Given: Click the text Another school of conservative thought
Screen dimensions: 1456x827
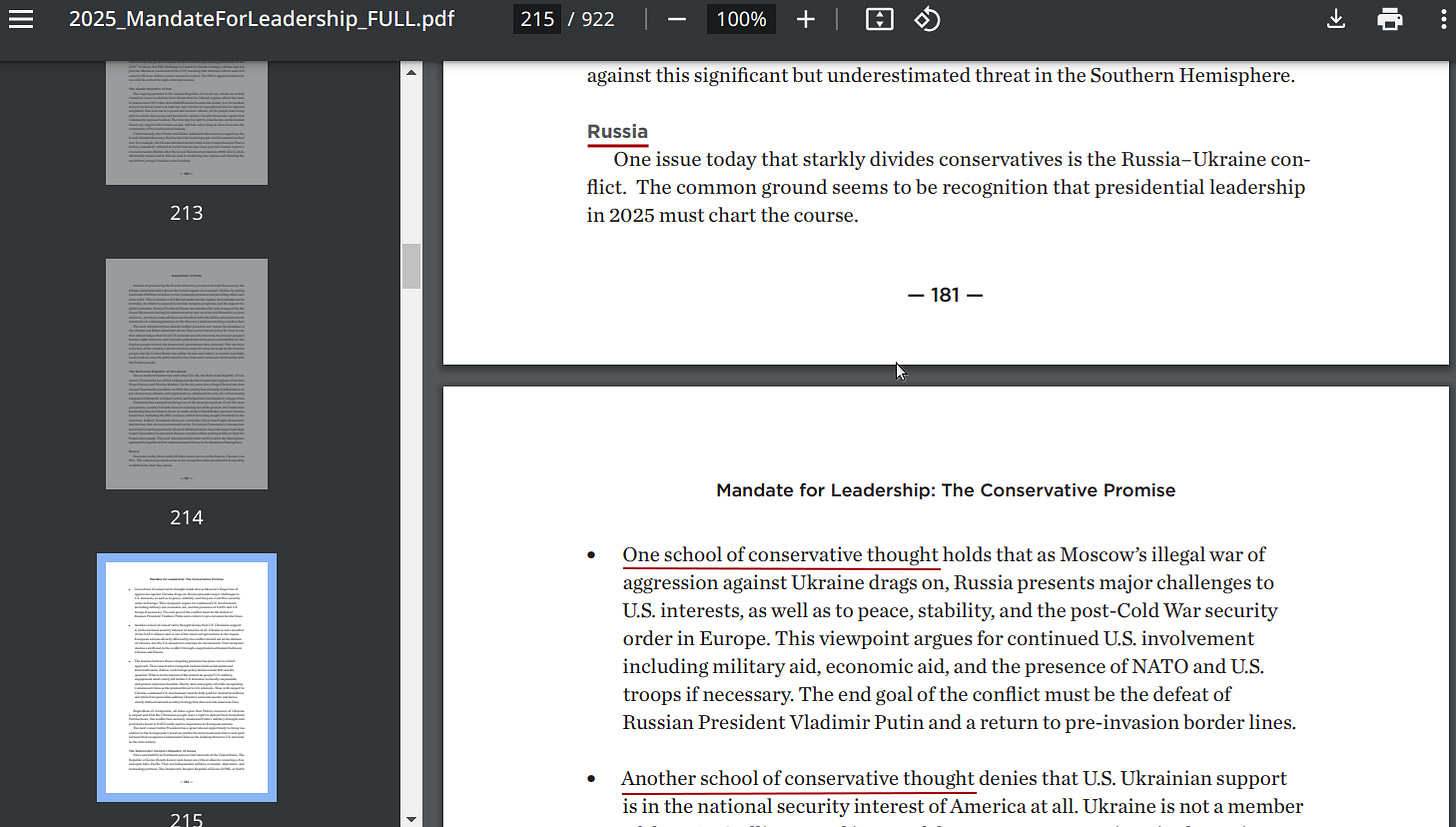Looking at the screenshot, I should tap(798, 779).
